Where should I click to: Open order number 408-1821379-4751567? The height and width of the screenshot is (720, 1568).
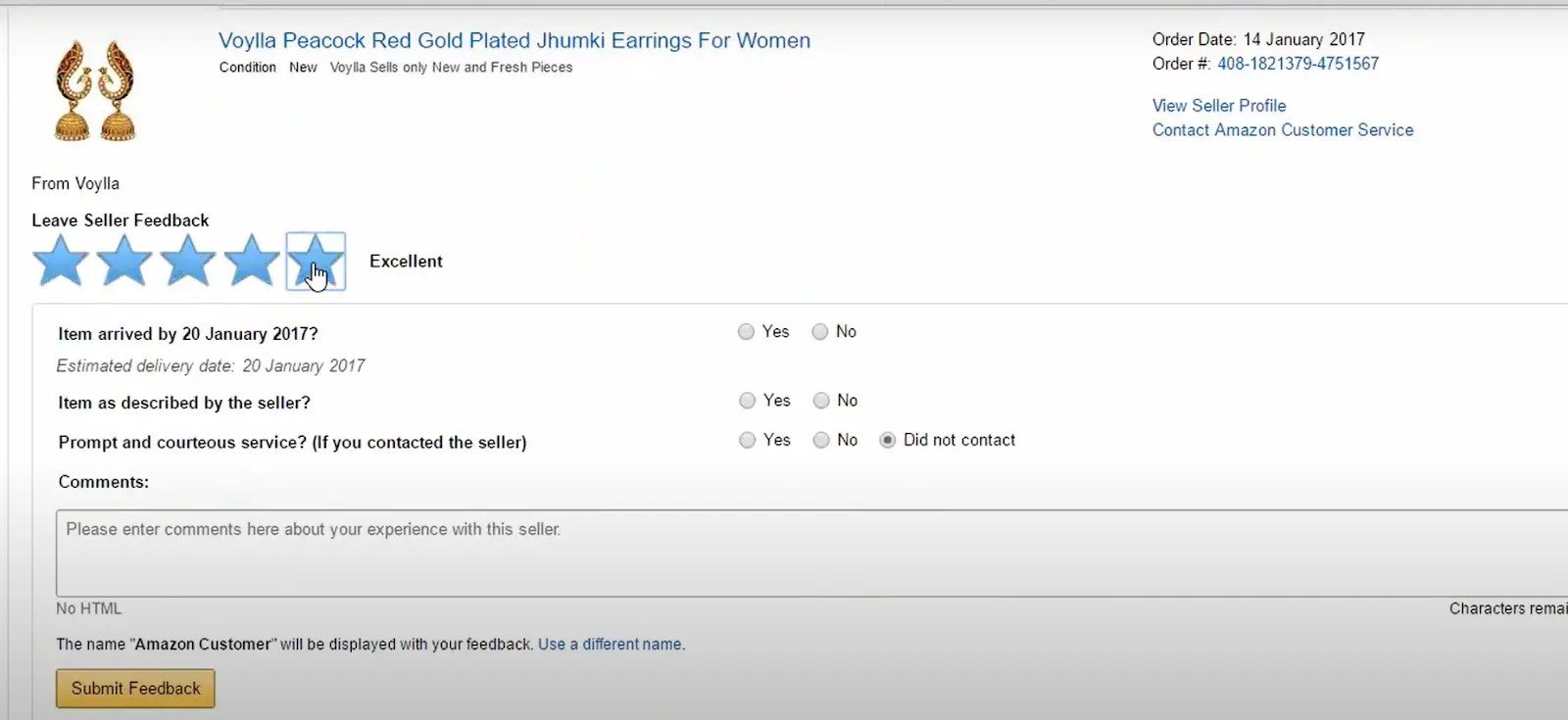[1298, 64]
